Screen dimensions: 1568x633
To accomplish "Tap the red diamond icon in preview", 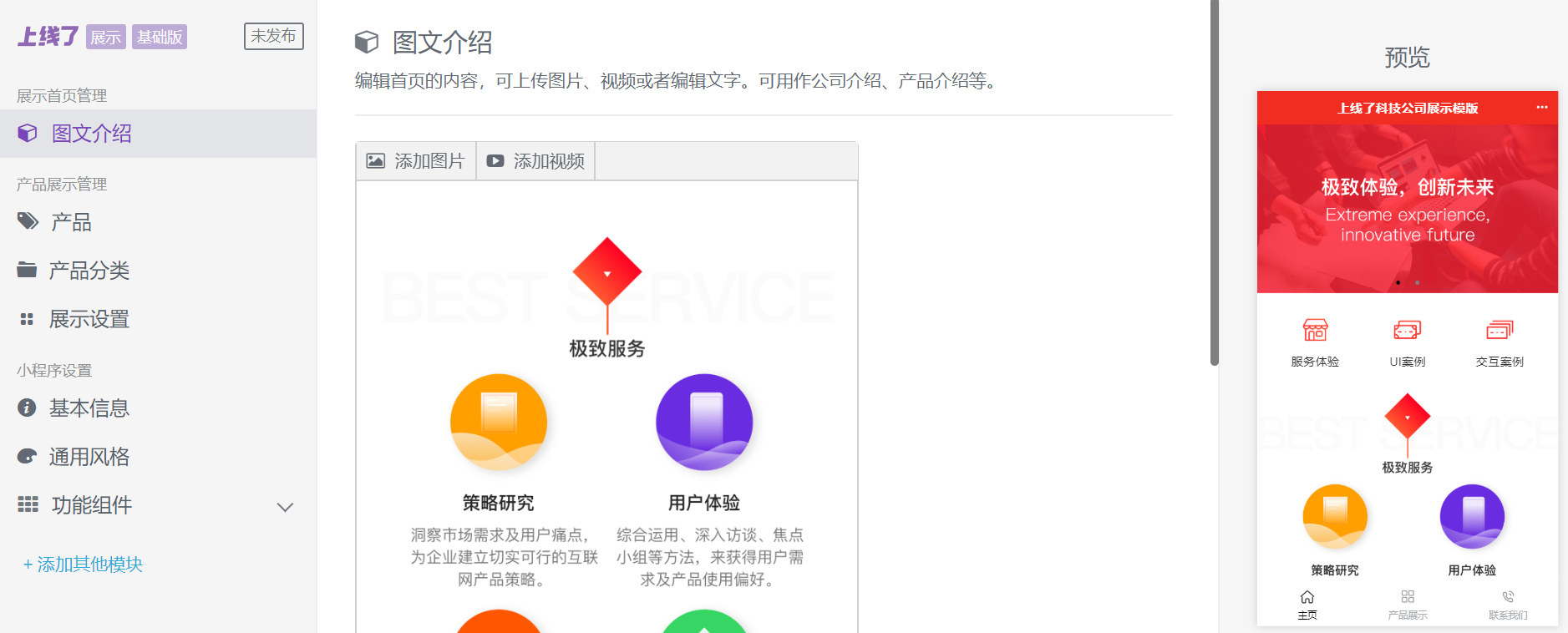I will pos(1408,416).
